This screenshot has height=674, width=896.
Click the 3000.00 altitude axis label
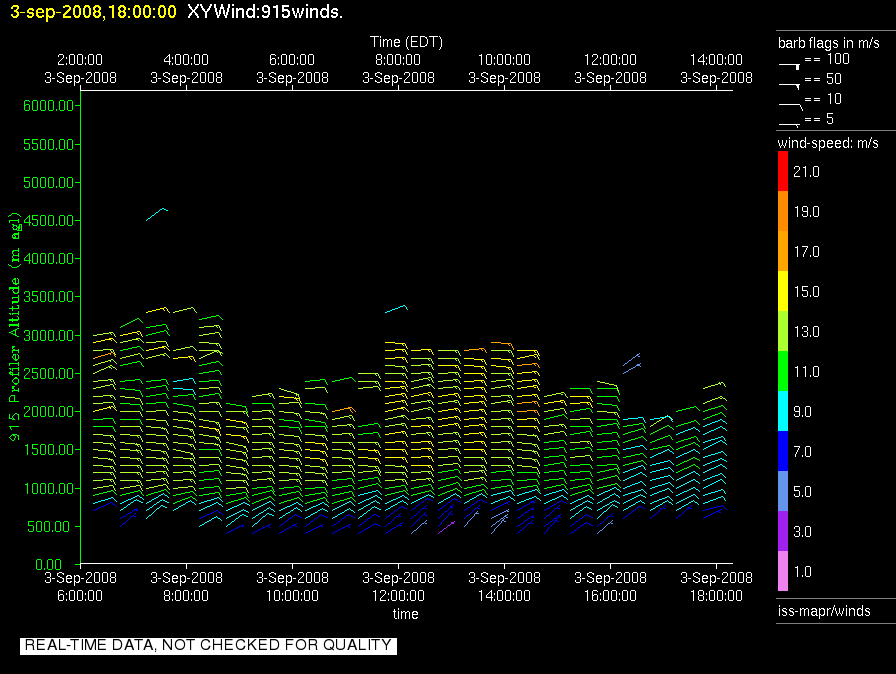point(49,335)
